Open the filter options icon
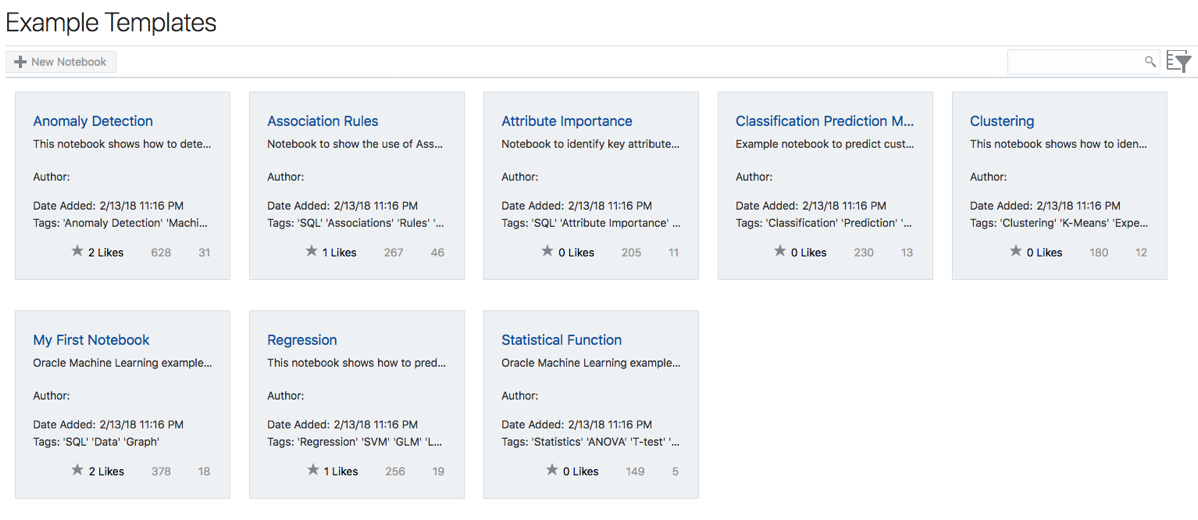 [1180, 62]
